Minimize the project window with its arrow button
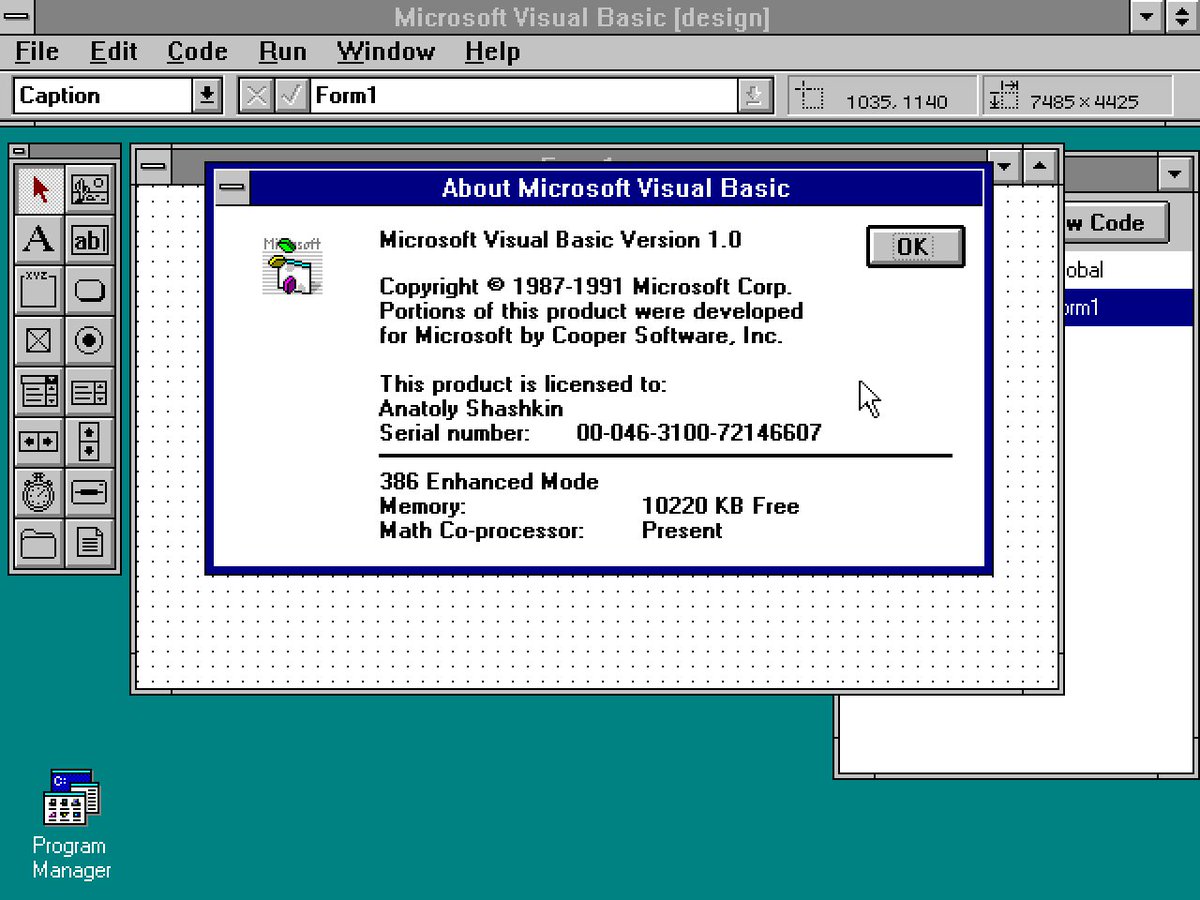This screenshot has height=900, width=1200. 1175,174
